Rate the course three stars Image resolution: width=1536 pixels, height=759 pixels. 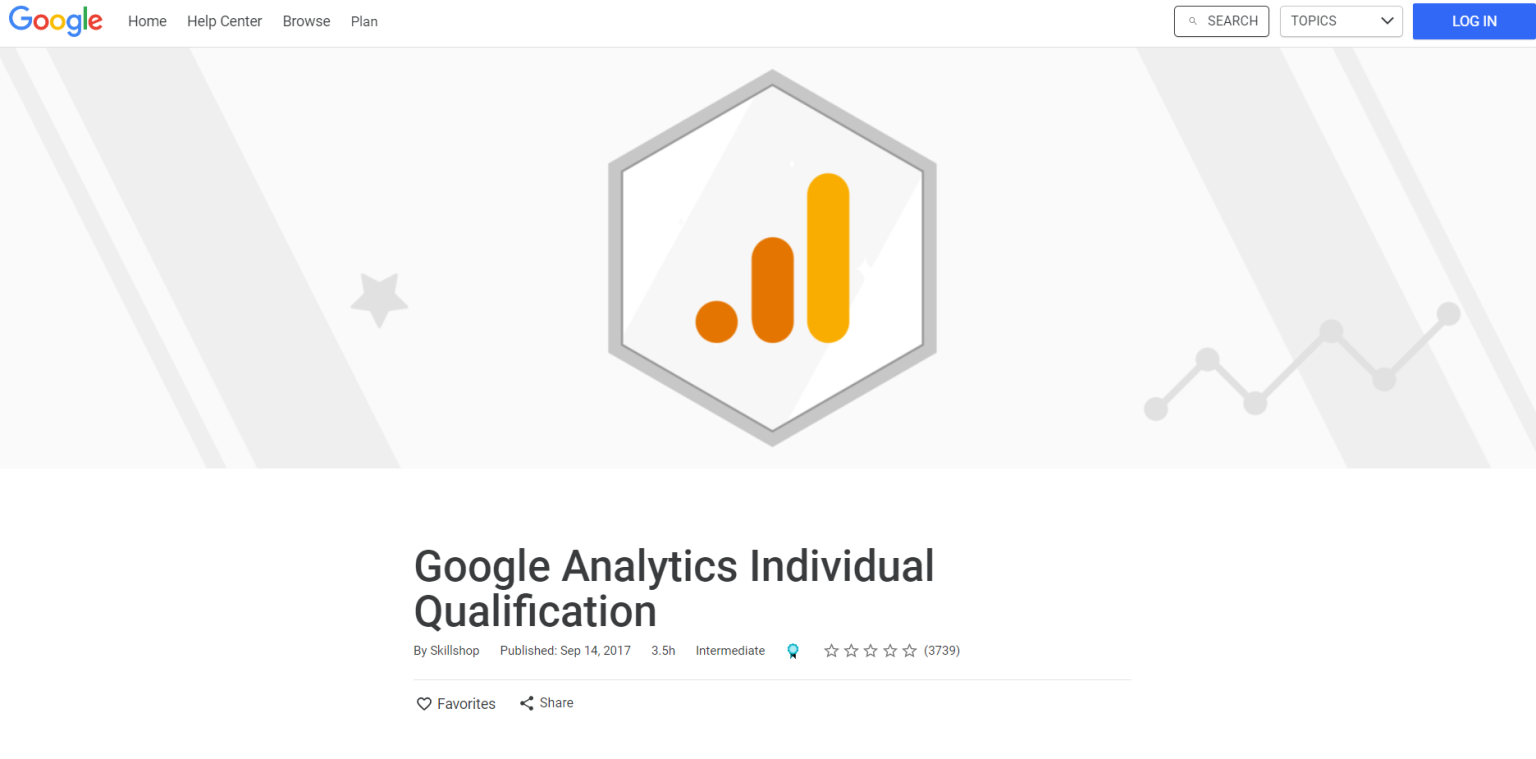(871, 650)
